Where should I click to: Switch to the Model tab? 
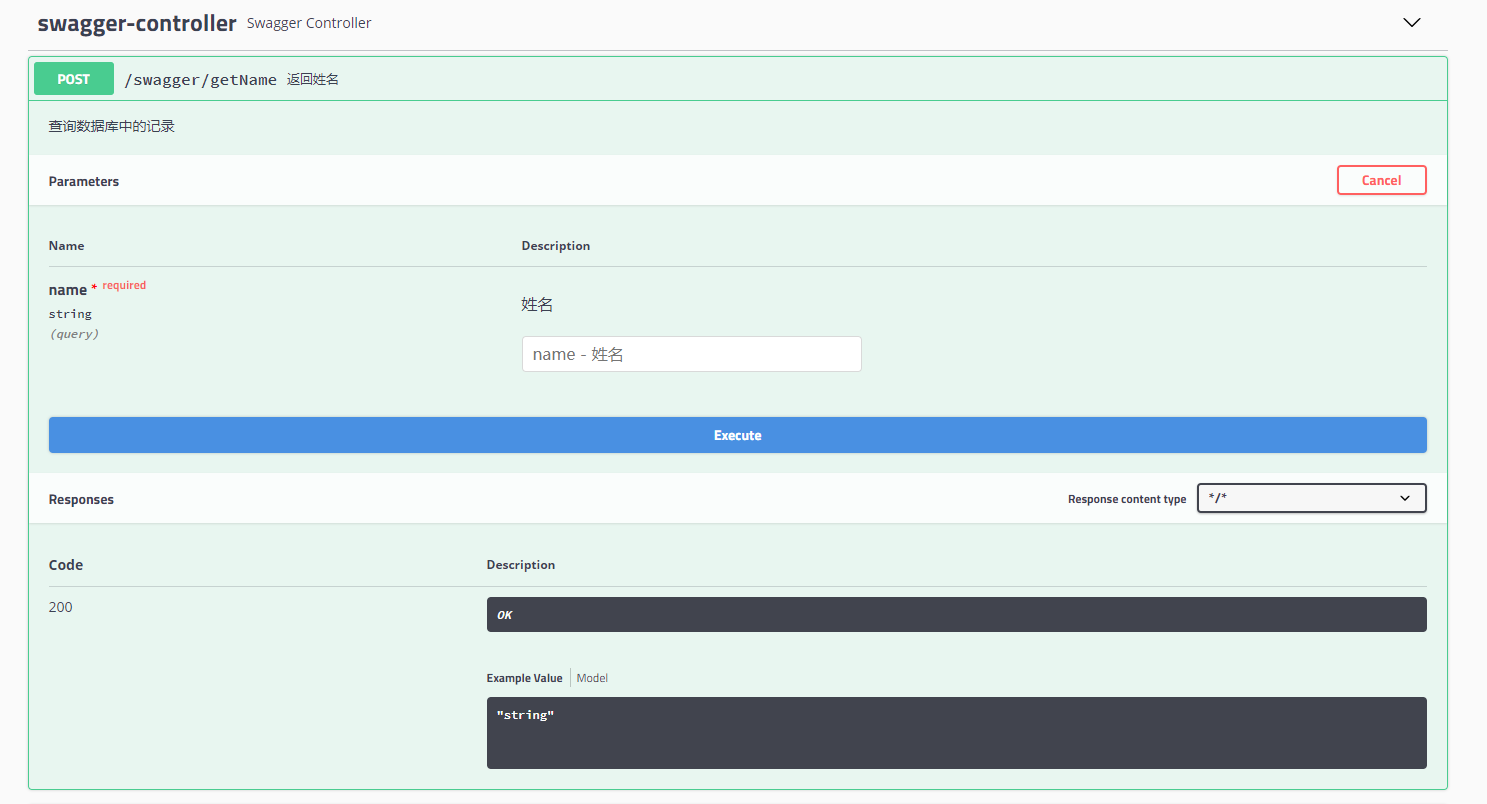pyautogui.click(x=592, y=678)
